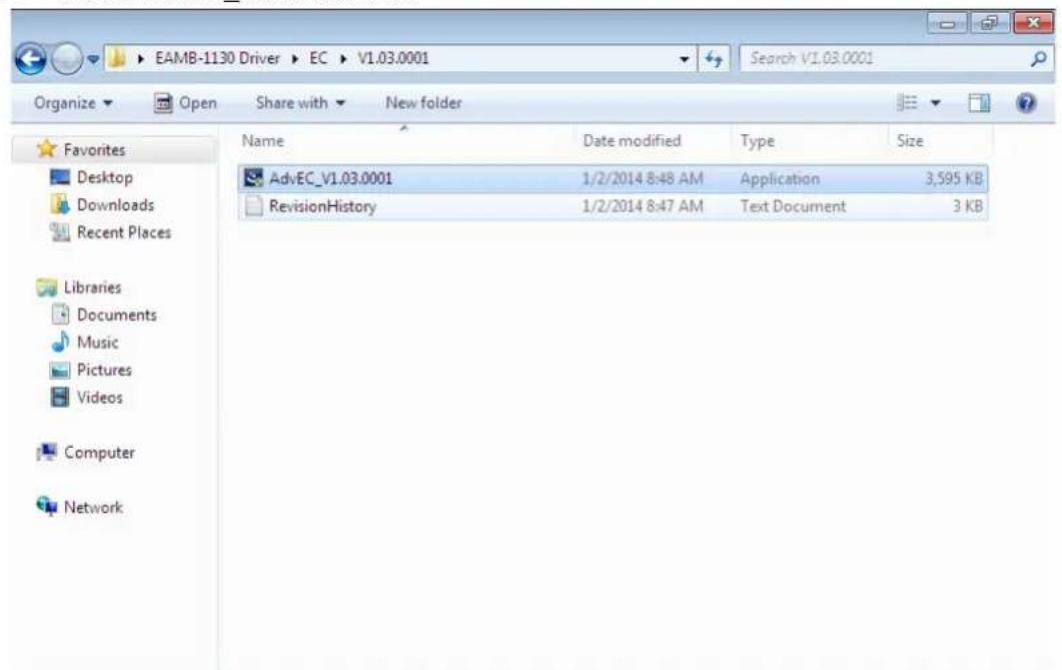Select V1.03.0001 in the breadcrumb path

[394, 58]
